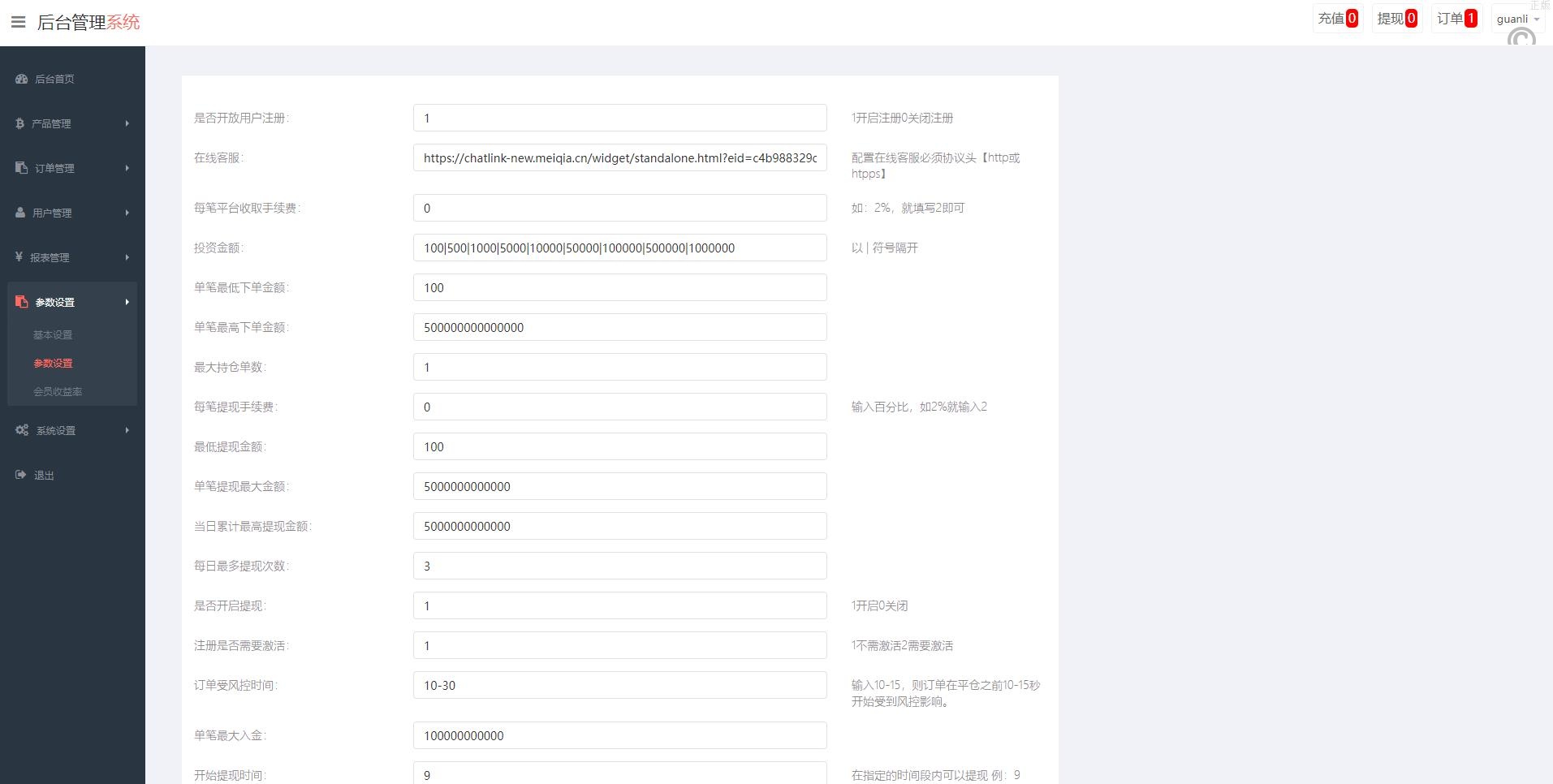Focus the 单笔最大入金 input field
Viewport: 1553px width, 784px height.
pyautogui.click(x=619, y=735)
